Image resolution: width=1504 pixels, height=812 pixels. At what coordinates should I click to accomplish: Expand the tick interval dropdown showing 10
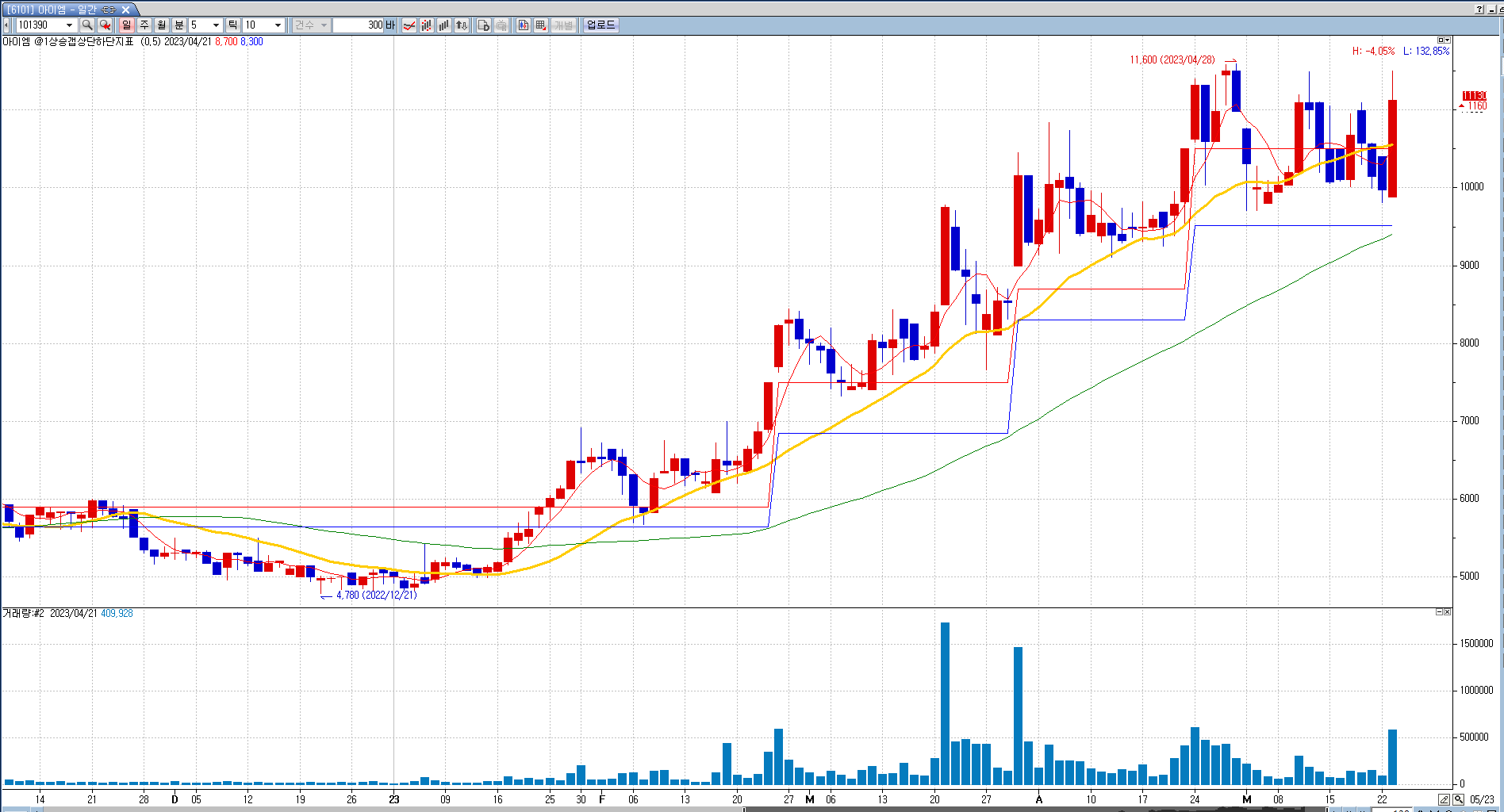(x=278, y=25)
